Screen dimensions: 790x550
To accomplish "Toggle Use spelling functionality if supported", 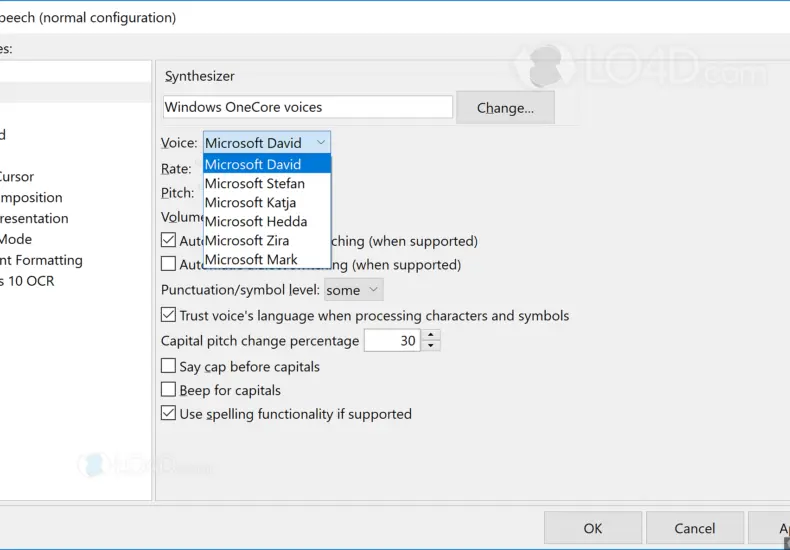I will [168, 413].
